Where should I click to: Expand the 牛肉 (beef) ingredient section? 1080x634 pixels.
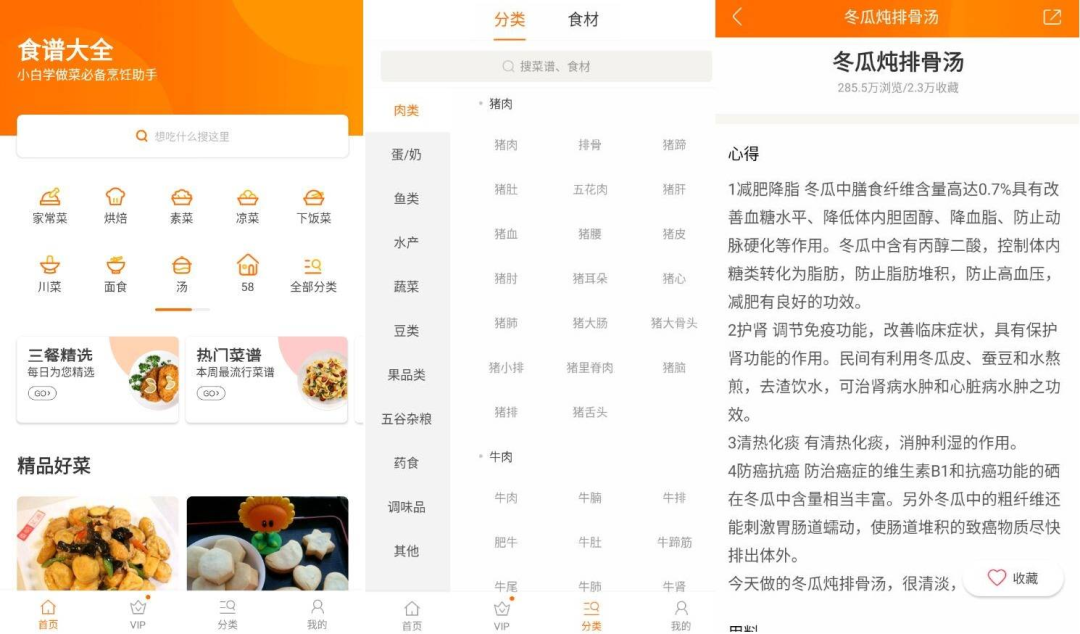click(499, 456)
